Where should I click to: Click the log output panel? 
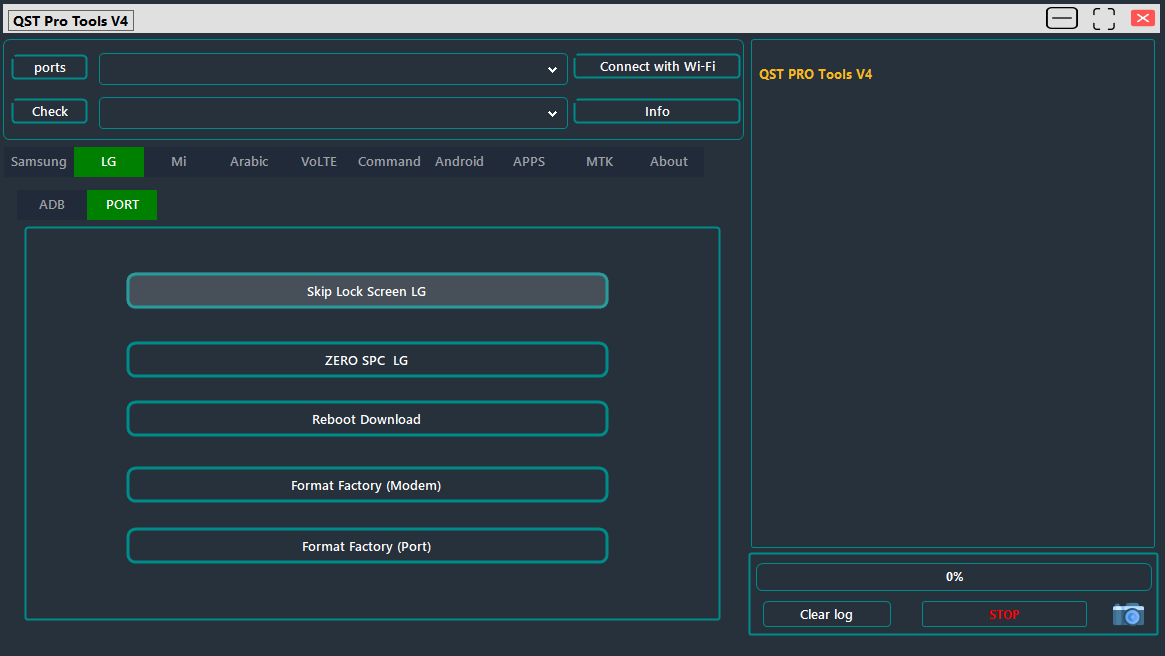coord(953,300)
